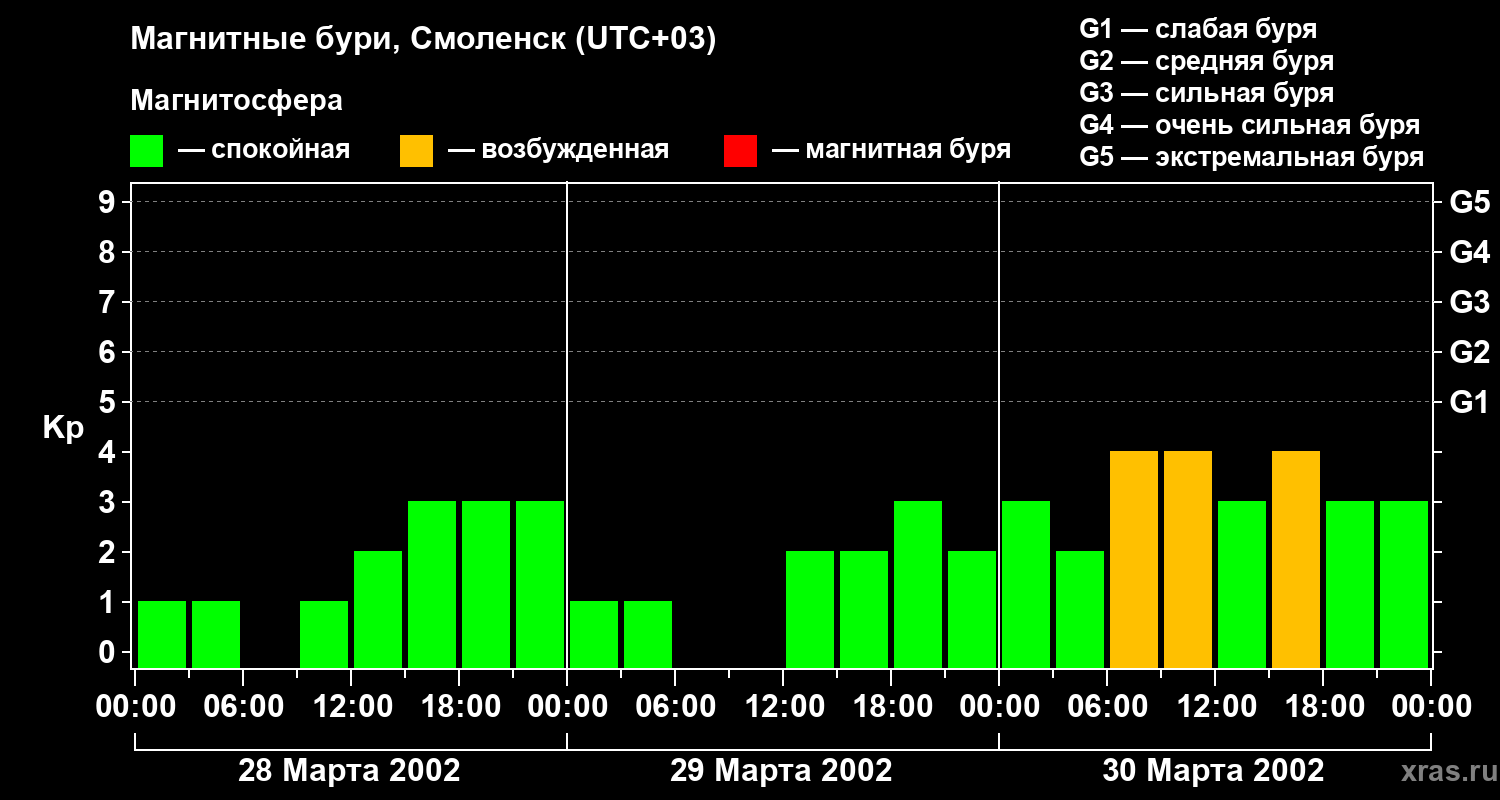The height and width of the screenshot is (800, 1500).
Task: Click the first orange bar on 30 March
Action: tap(1134, 560)
